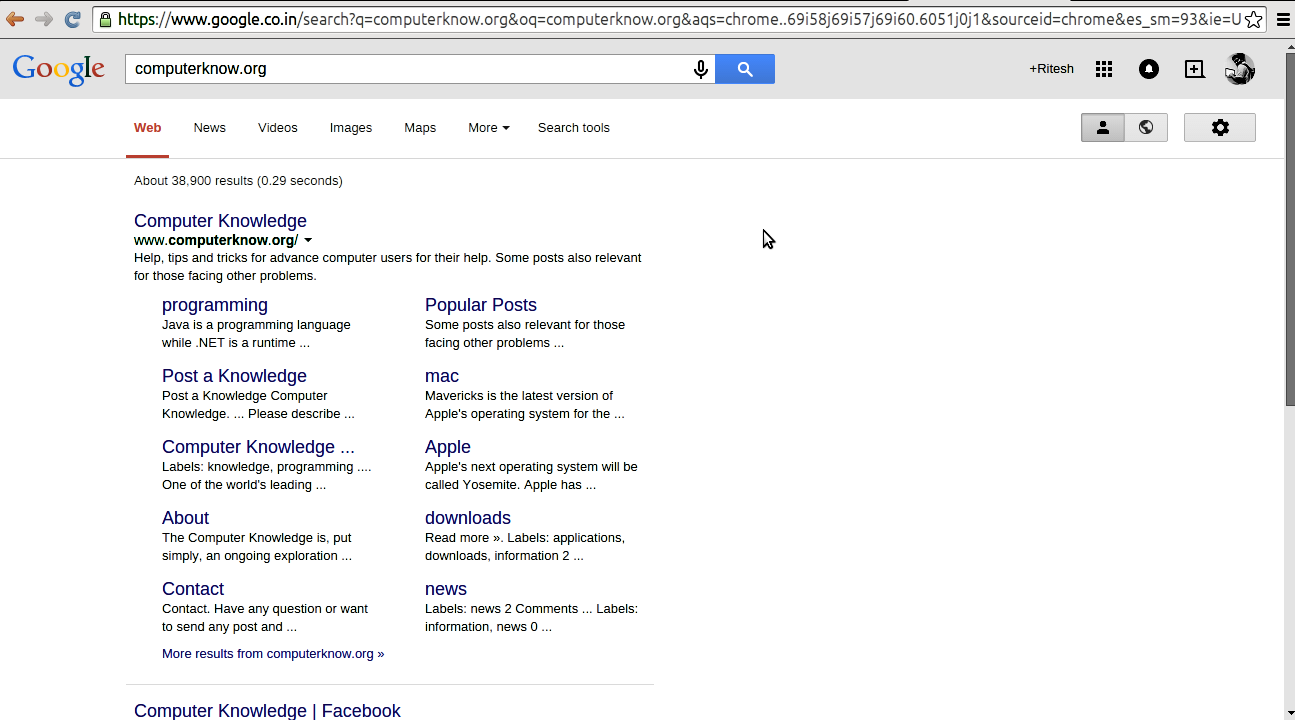1295x720 pixels.
Task: Open Search tools
Action: click(x=574, y=128)
